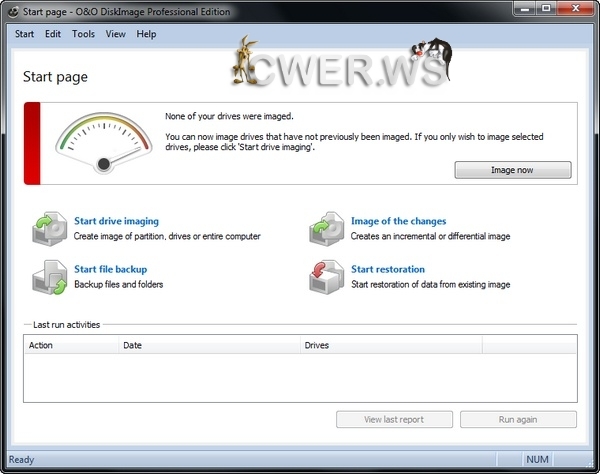
Task: Click the Image of the changes icon
Action: 326,228
